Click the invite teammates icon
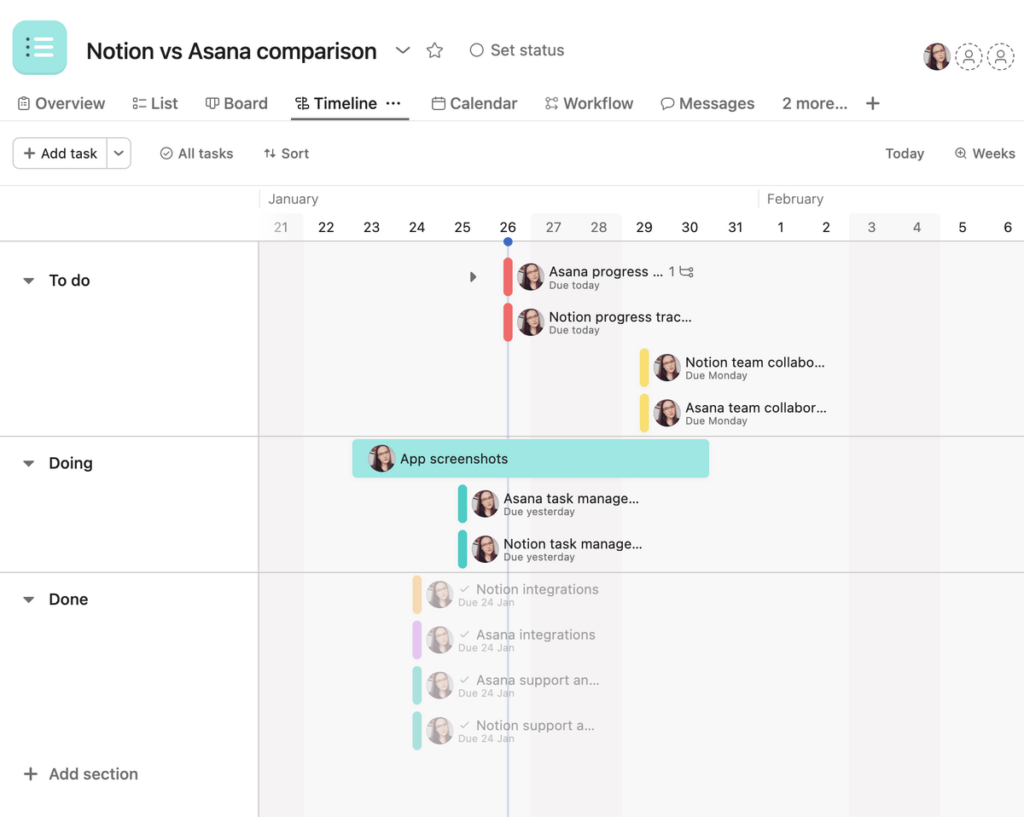 969,57
